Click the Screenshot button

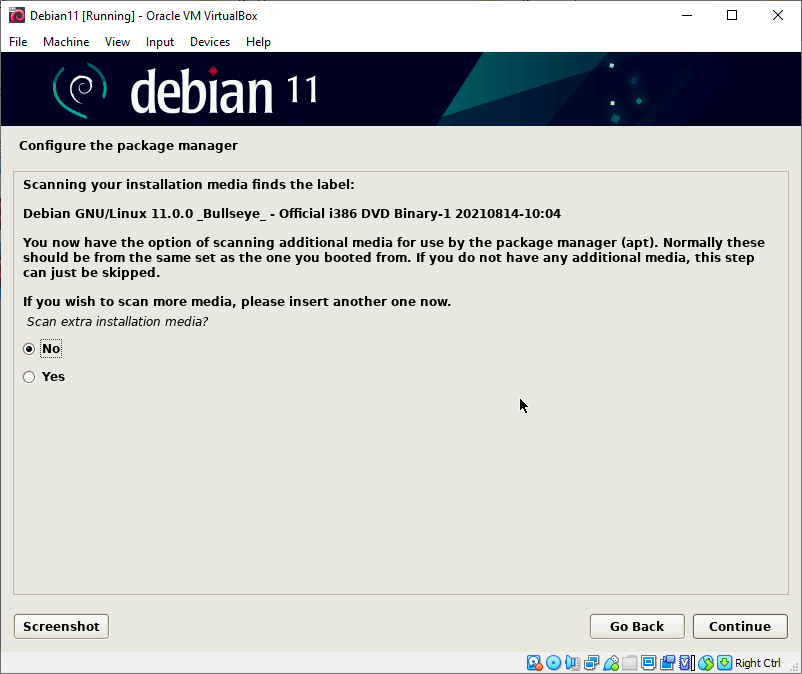click(61, 626)
